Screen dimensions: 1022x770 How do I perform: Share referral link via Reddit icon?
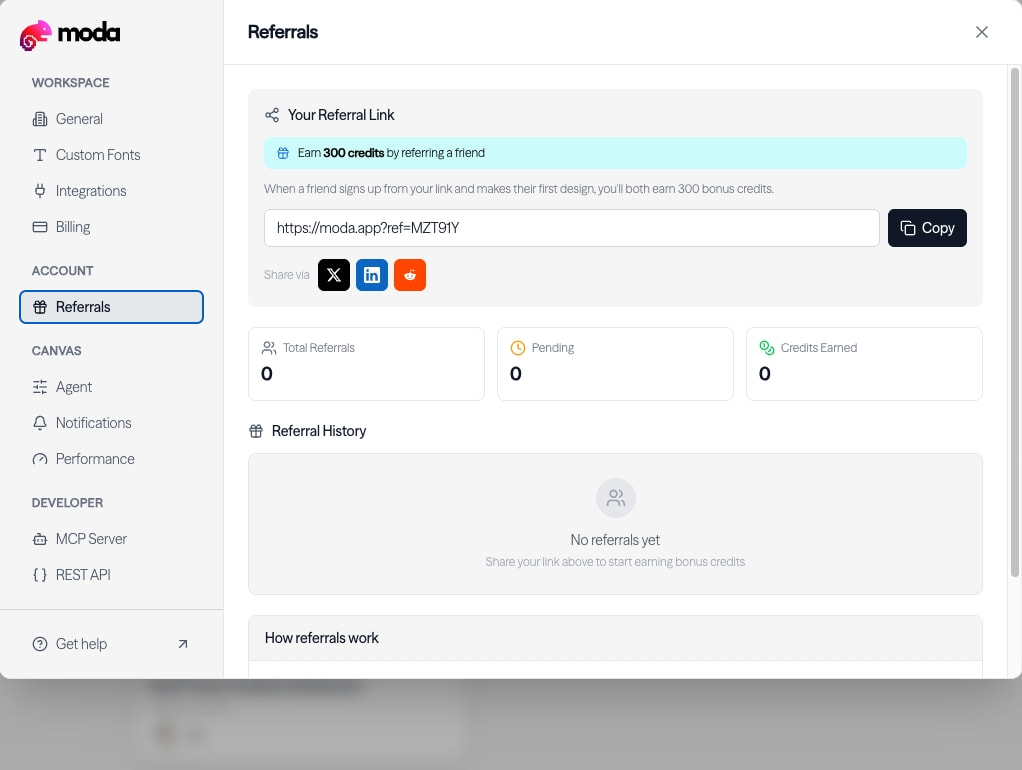(410, 274)
